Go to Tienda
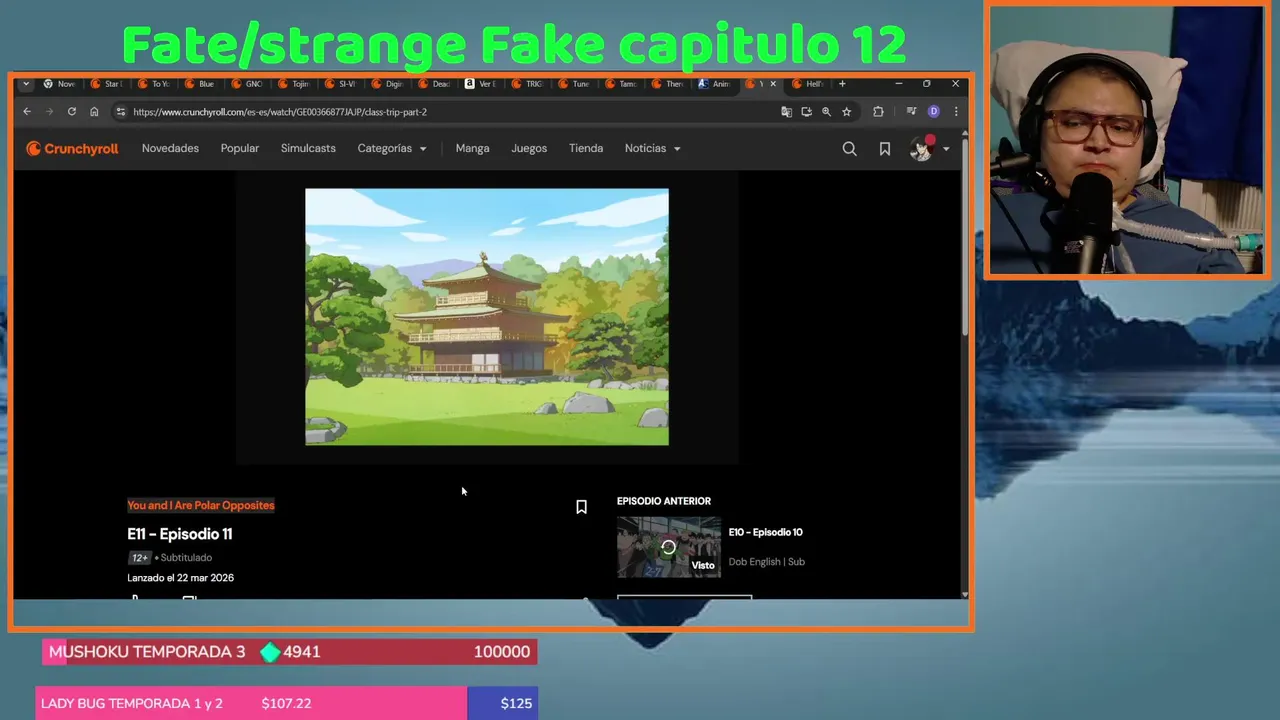The image size is (1280, 720). point(586,149)
